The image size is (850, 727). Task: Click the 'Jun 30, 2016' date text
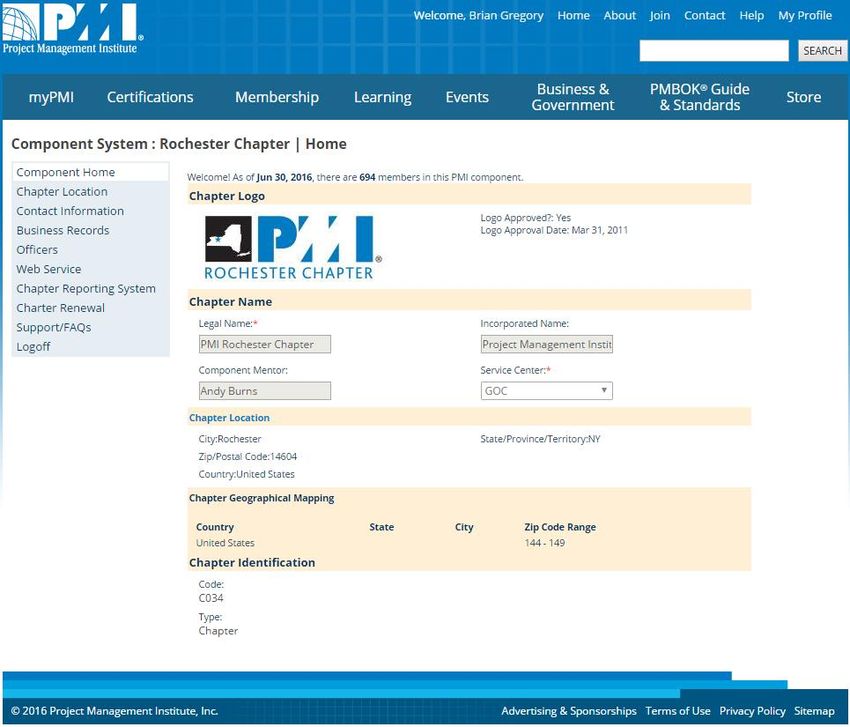pyautogui.click(x=284, y=177)
